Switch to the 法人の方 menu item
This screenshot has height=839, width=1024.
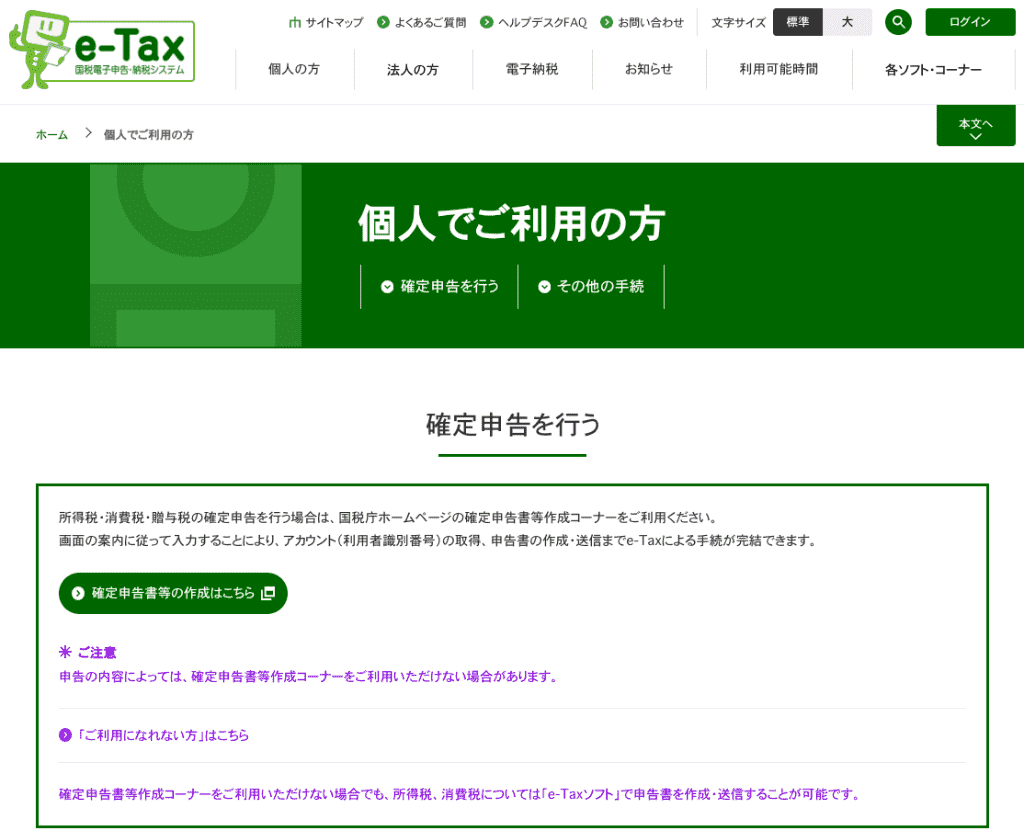click(413, 70)
